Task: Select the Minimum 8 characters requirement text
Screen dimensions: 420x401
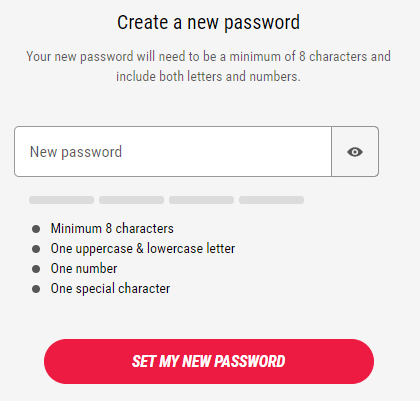Action: pos(112,229)
